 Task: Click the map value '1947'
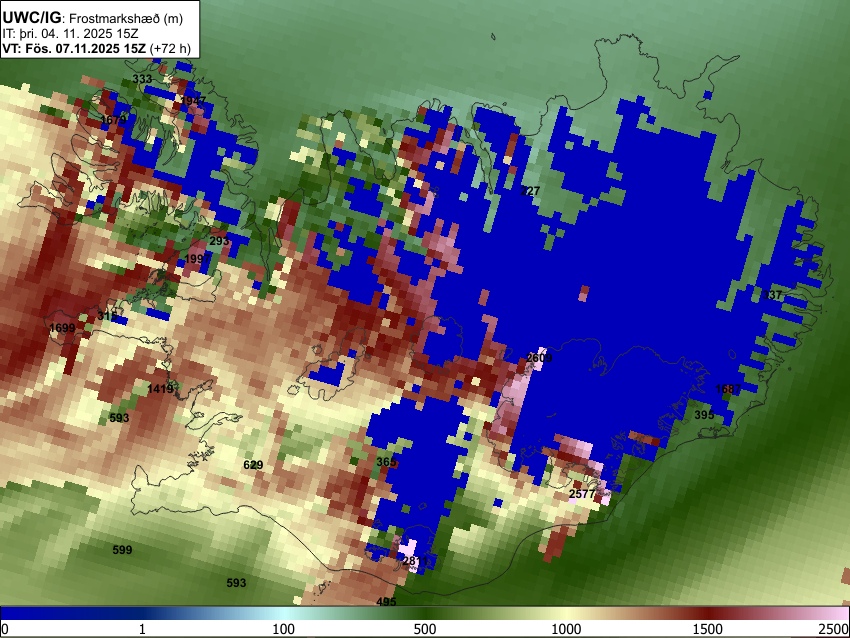coord(193,101)
